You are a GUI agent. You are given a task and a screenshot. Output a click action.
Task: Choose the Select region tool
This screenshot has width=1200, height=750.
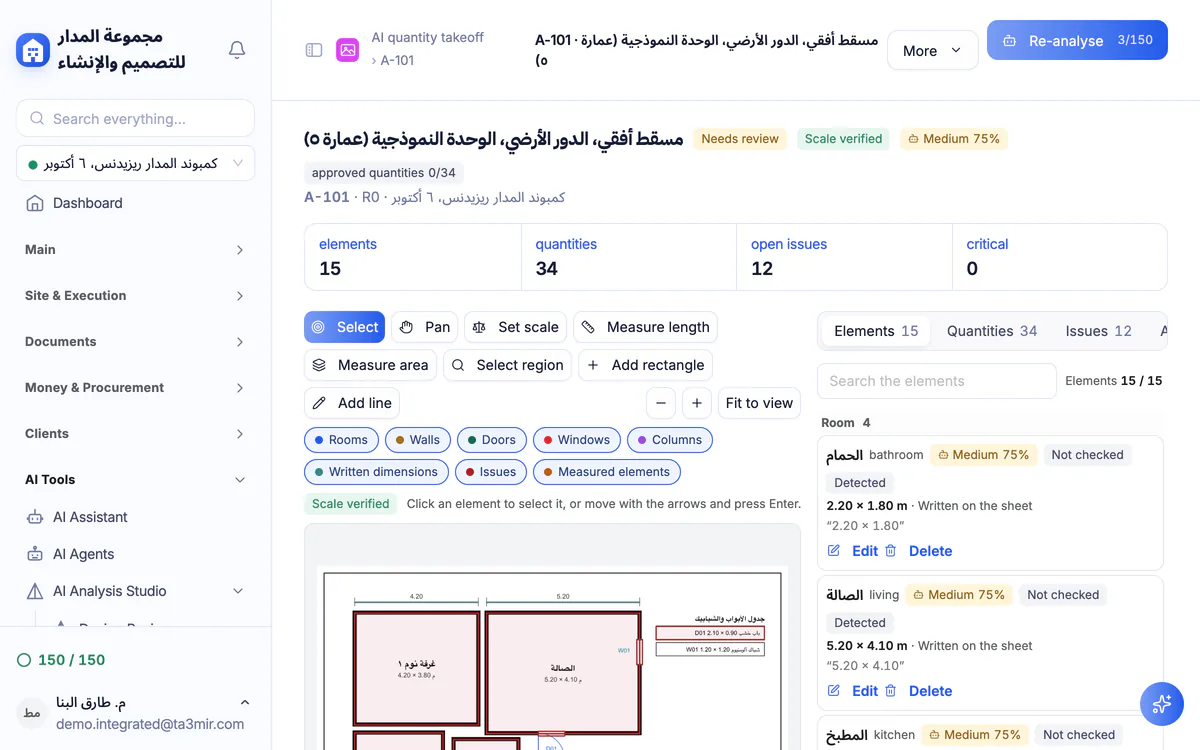point(507,365)
